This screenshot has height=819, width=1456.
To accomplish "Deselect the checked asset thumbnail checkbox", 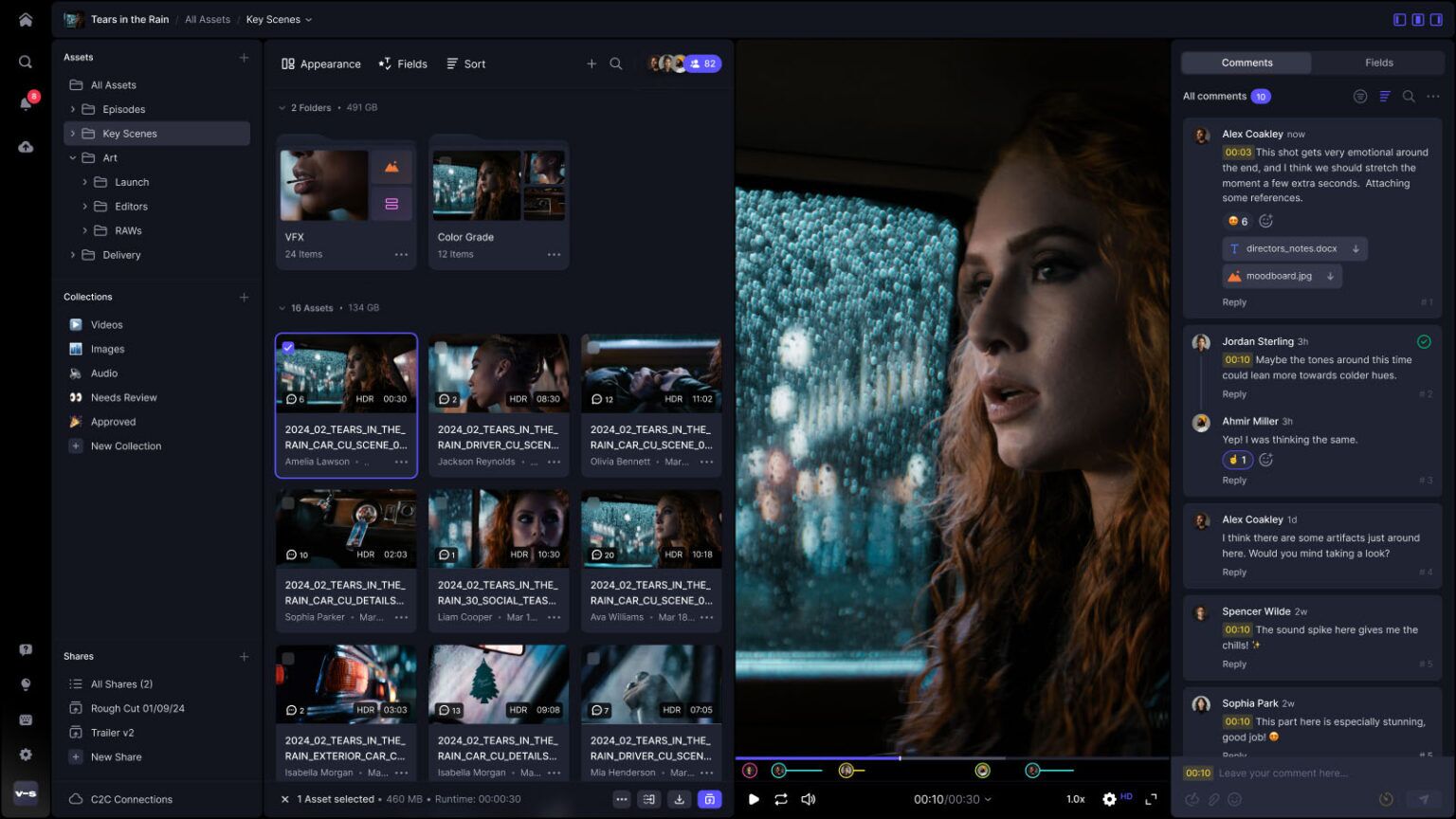I will click(288, 347).
